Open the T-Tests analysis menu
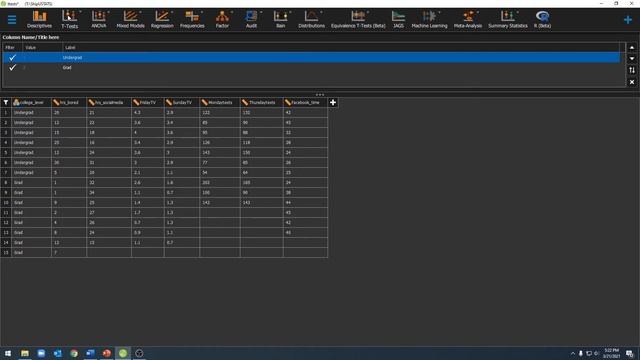Screen dimensions: 640x360 (x=69, y=19)
